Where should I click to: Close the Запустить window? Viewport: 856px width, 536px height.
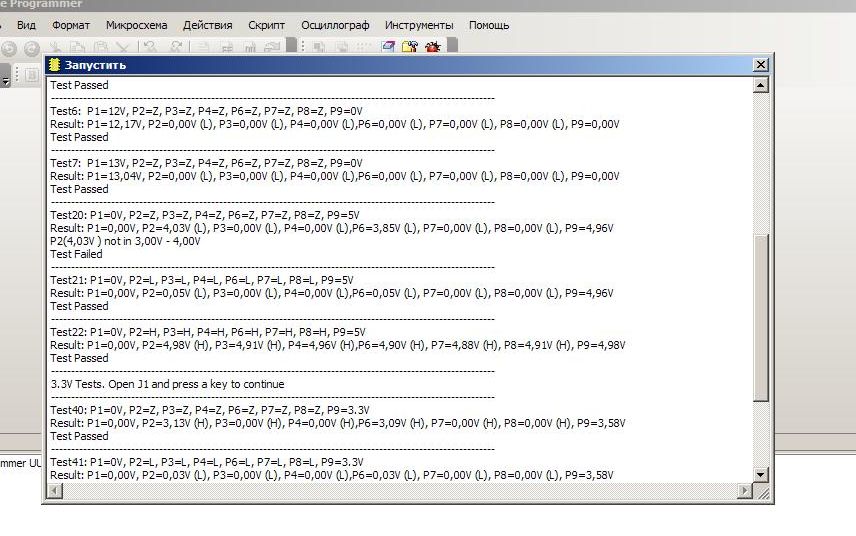[x=760, y=64]
